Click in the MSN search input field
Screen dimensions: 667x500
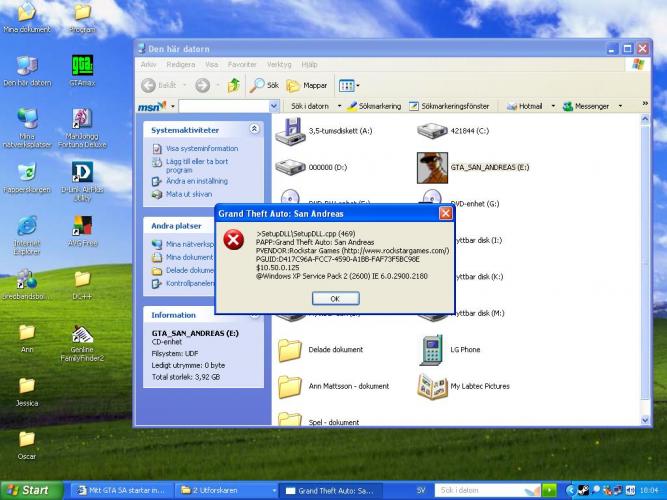pyautogui.click(x=227, y=106)
